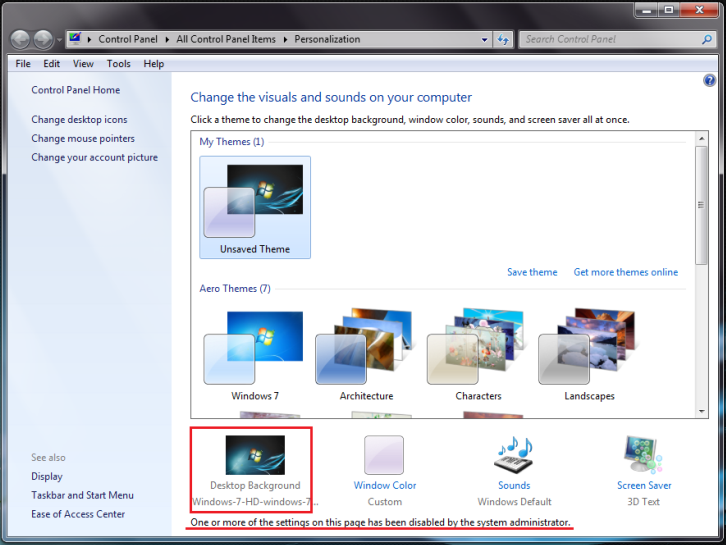The height and width of the screenshot is (545, 726).
Task: Click the Personalization icon in address bar
Action: click(x=75, y=38)
